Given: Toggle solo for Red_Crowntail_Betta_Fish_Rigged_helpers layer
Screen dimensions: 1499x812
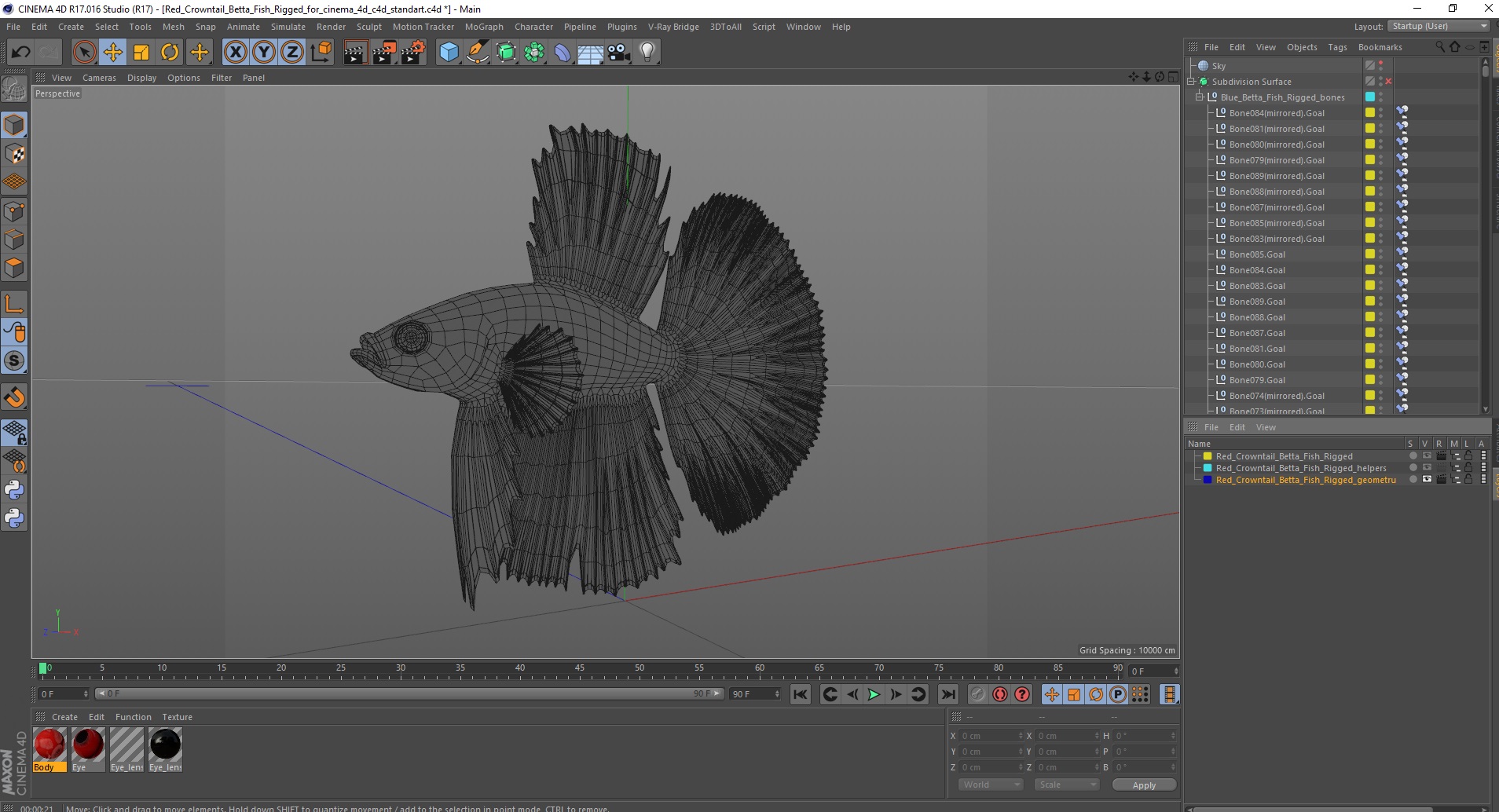Looking at the screenshot, I should tap(1413, 468).
